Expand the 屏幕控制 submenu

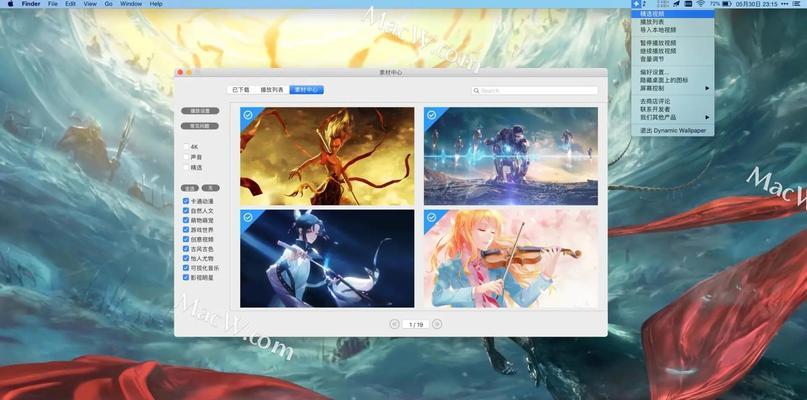(673, 88)
